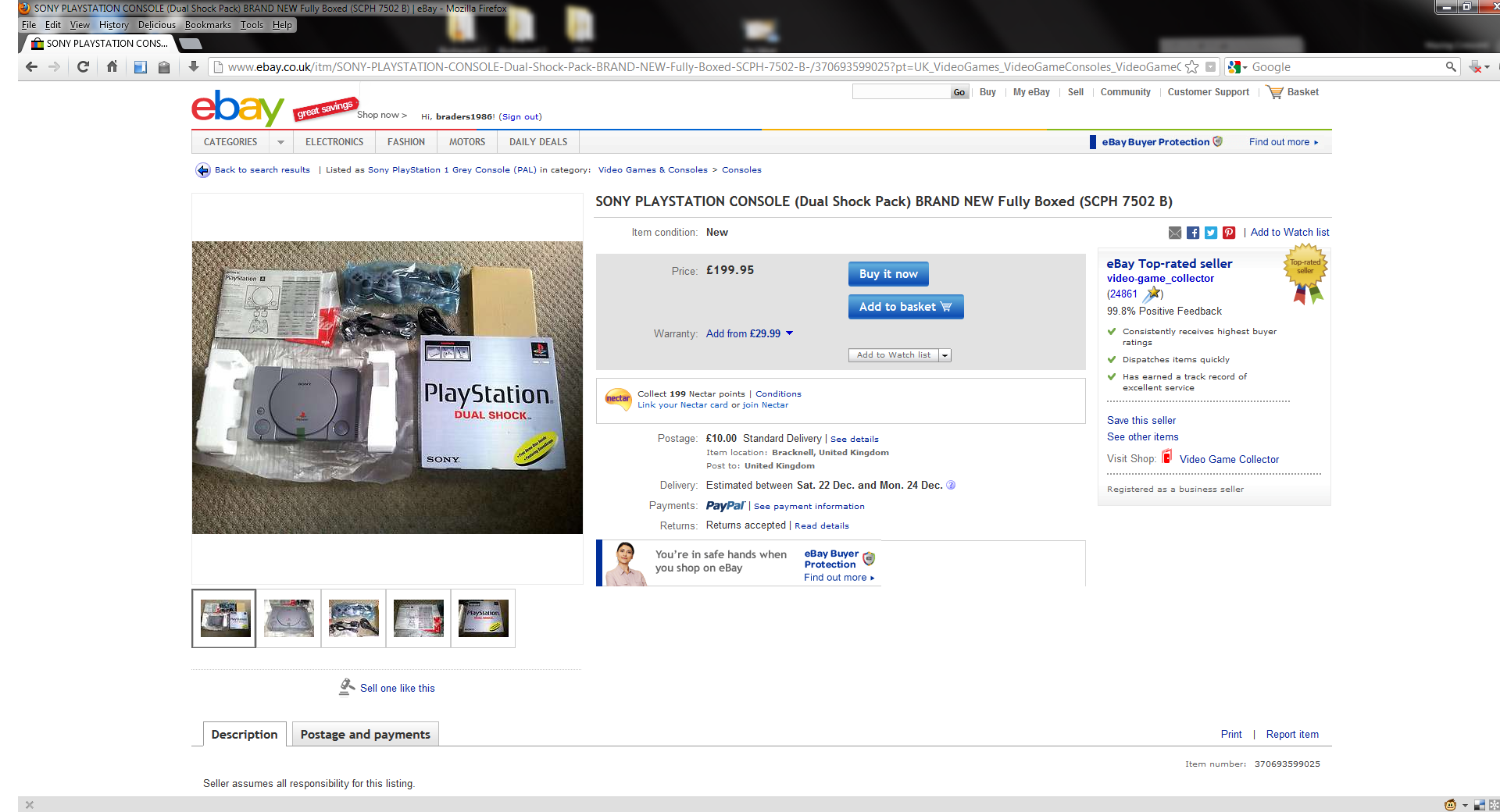Image resolution: width=1500 pixels, height=812 pixels.
Task: Click the Google search box
Action: coord(1345,67)
